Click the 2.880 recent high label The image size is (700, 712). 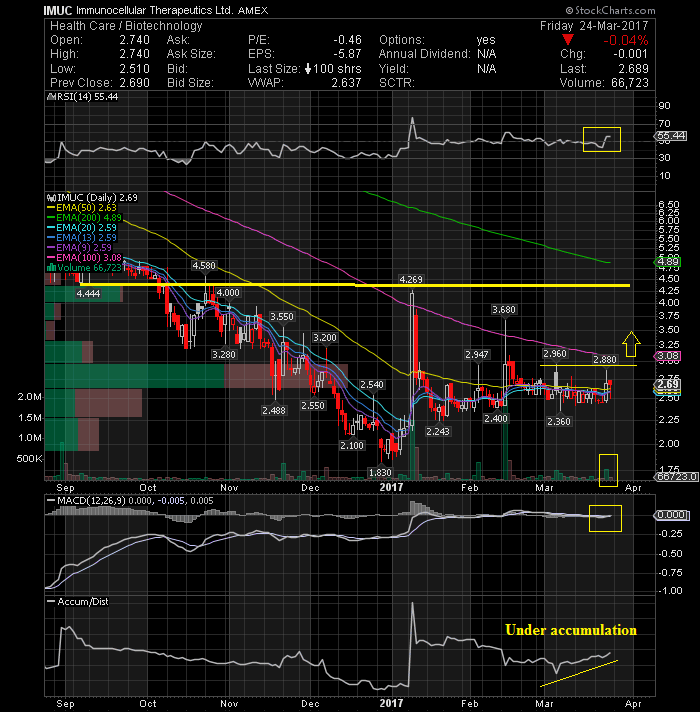point(605,360)
